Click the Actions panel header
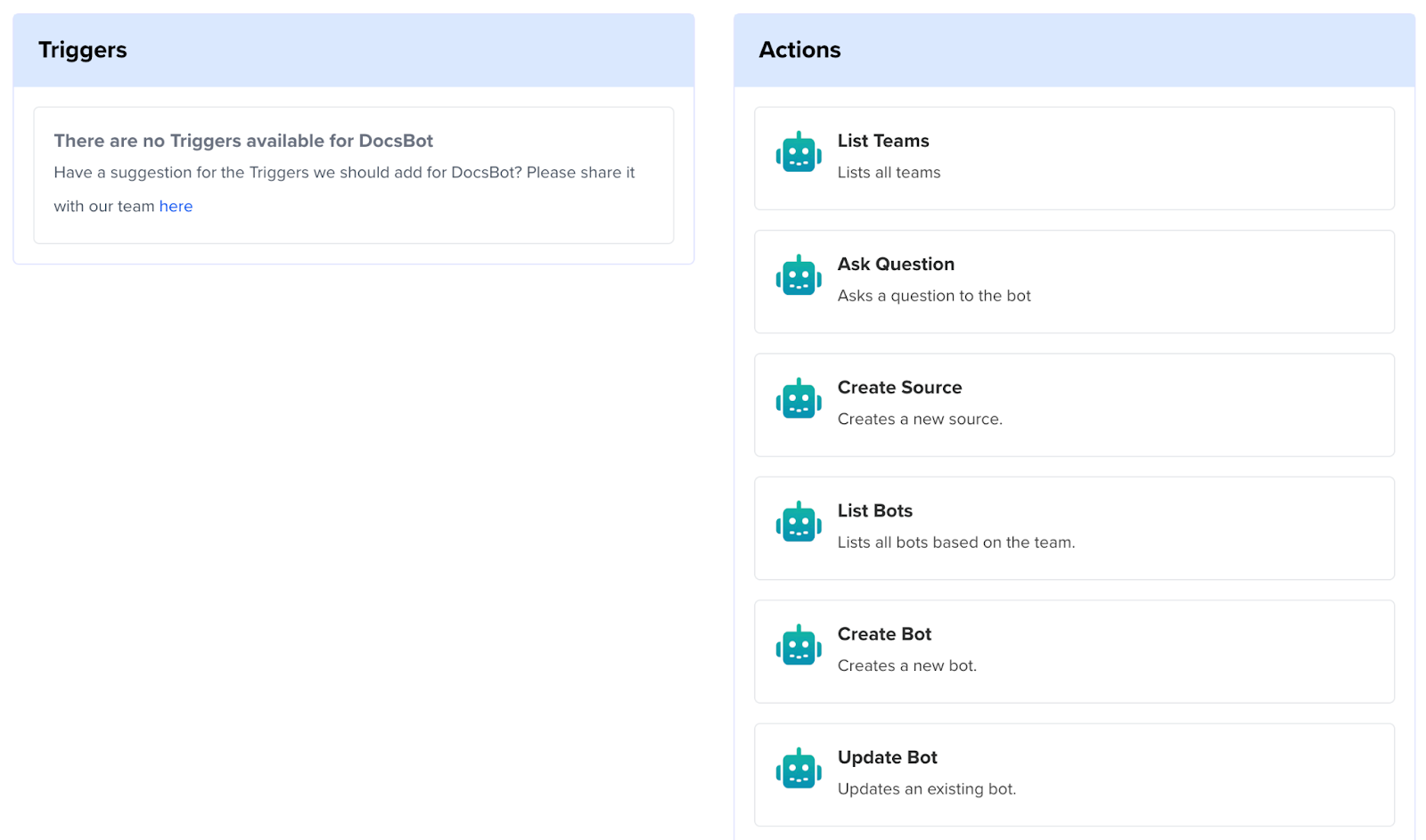This screenshot has height=840, width=1426. click(x=1074, y=50)
